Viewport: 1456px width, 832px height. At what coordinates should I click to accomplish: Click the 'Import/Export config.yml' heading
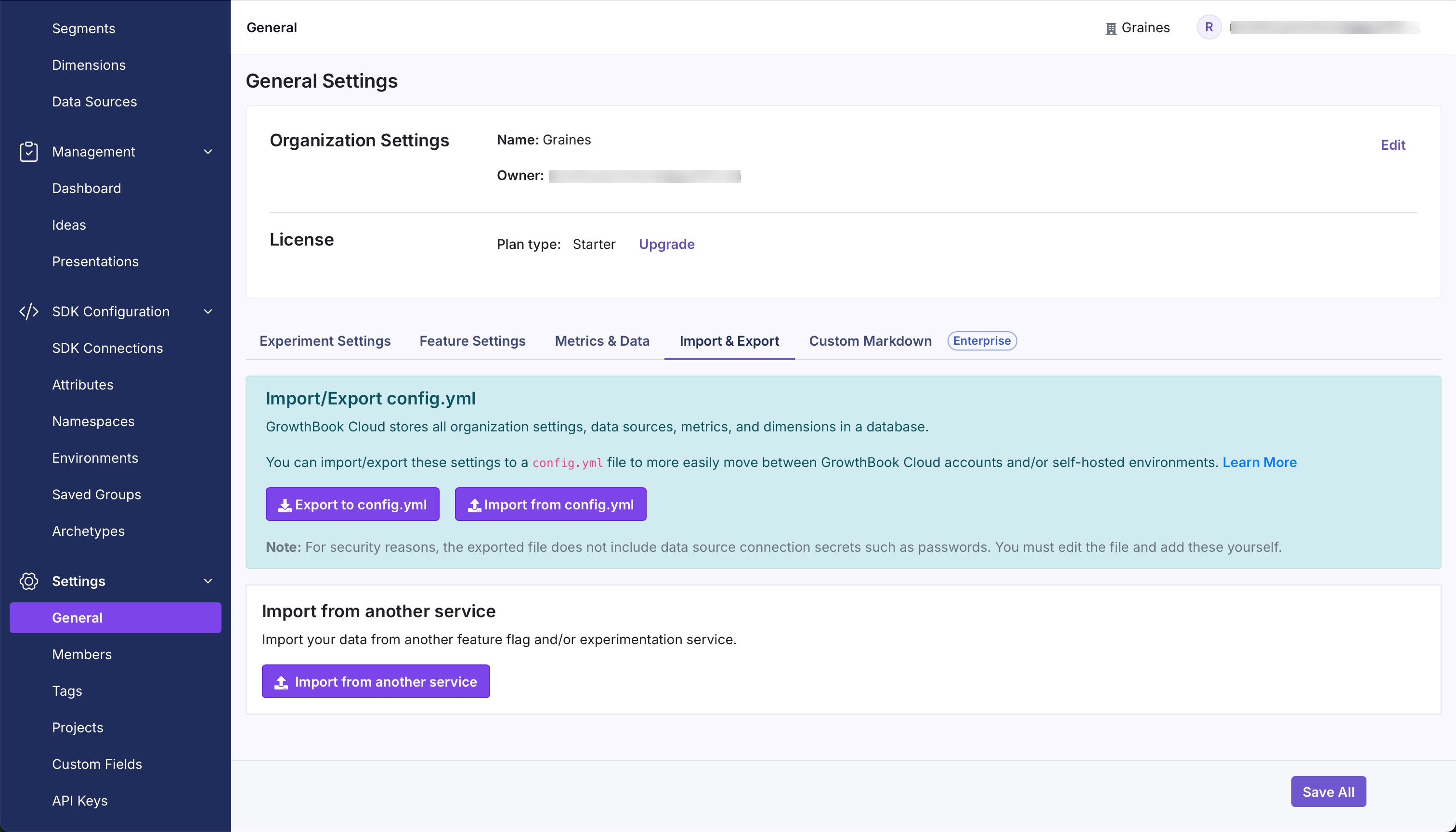point(370,398)
